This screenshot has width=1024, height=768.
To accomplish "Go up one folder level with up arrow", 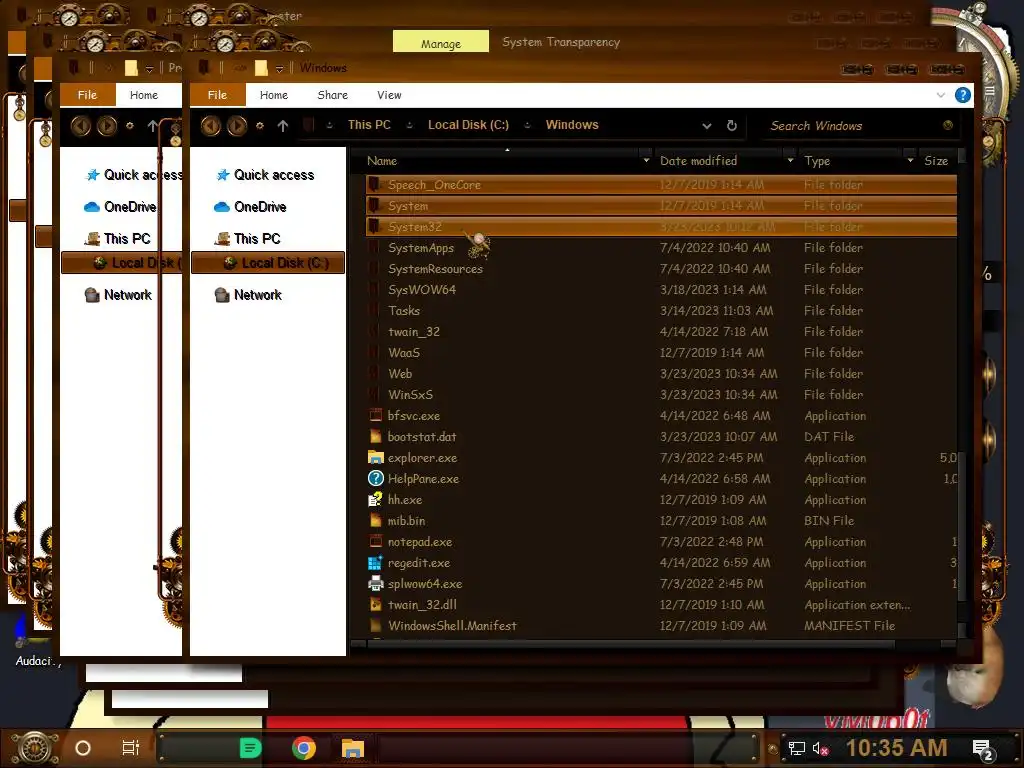I will (282, 125).
